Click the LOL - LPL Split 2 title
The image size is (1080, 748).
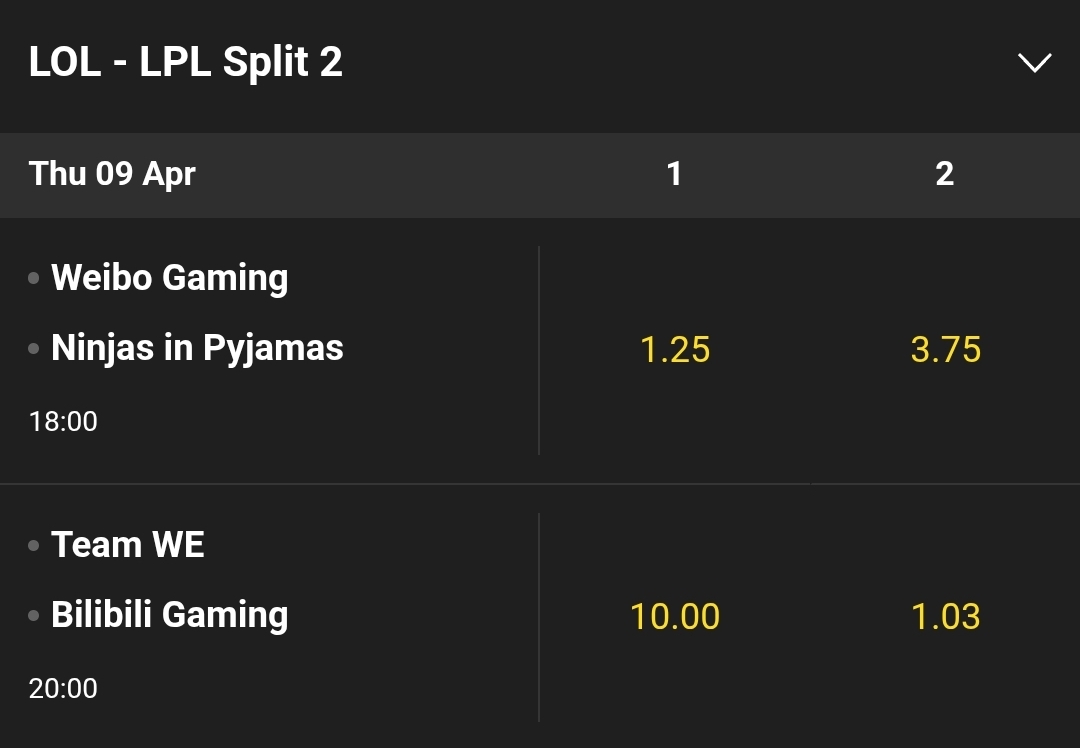(x=186, y=63)
